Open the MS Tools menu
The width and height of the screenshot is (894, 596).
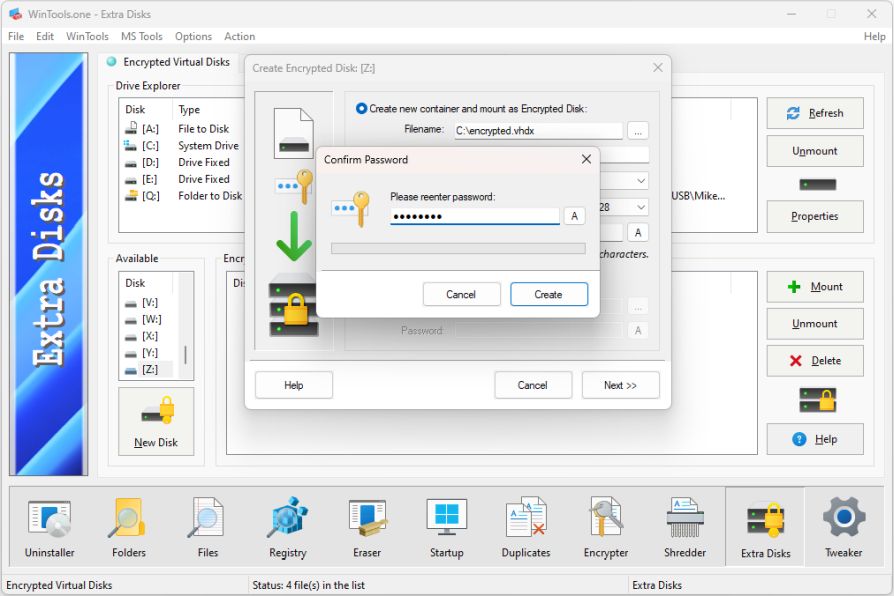pos(141,37)
